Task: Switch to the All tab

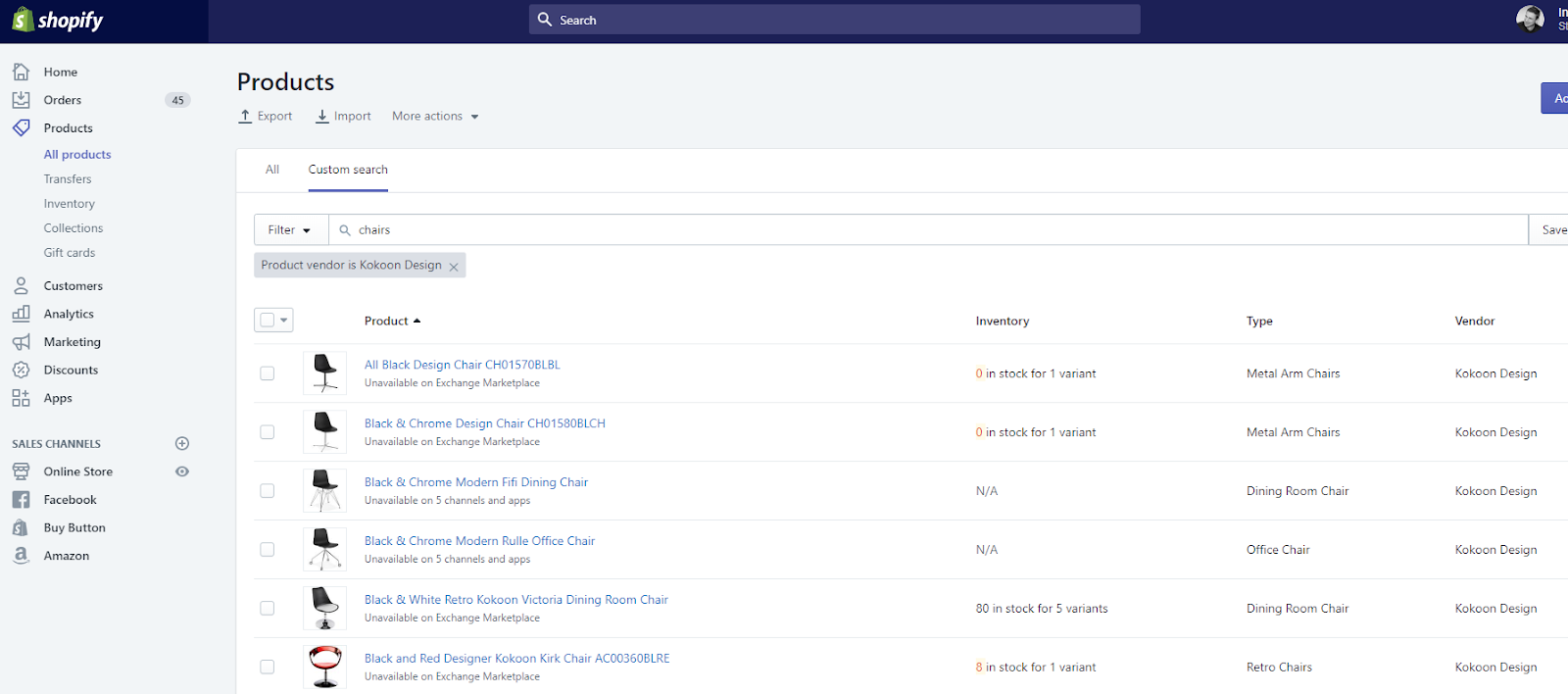Action: 272,170
